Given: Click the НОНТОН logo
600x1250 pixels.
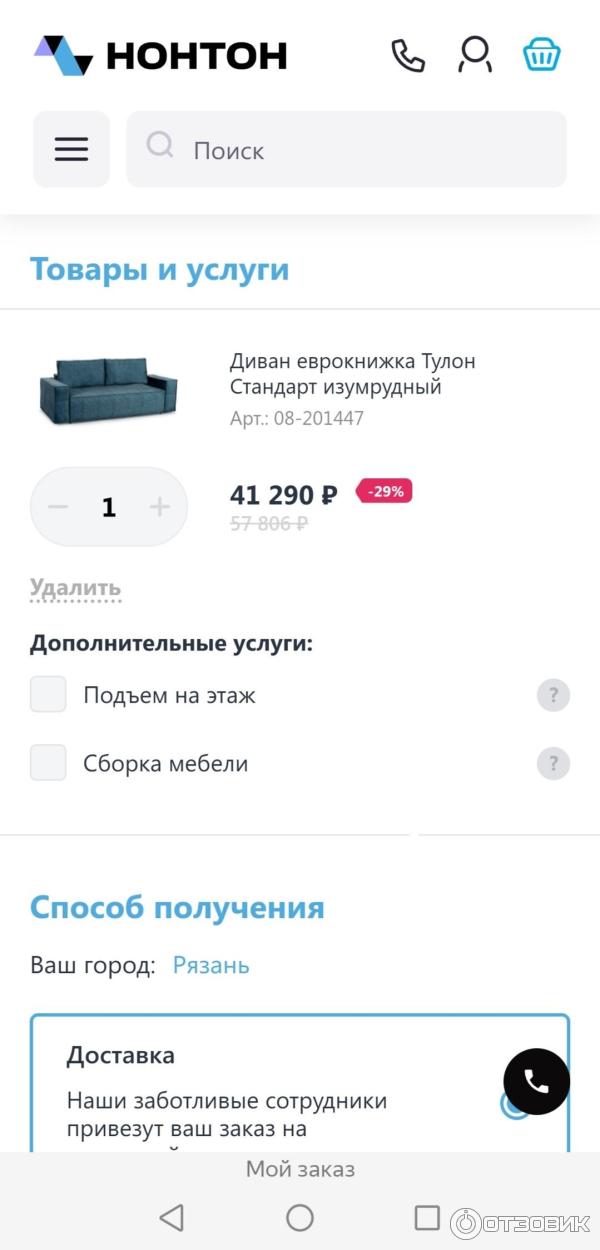Looking at the screenshot, I should (160, 55).
